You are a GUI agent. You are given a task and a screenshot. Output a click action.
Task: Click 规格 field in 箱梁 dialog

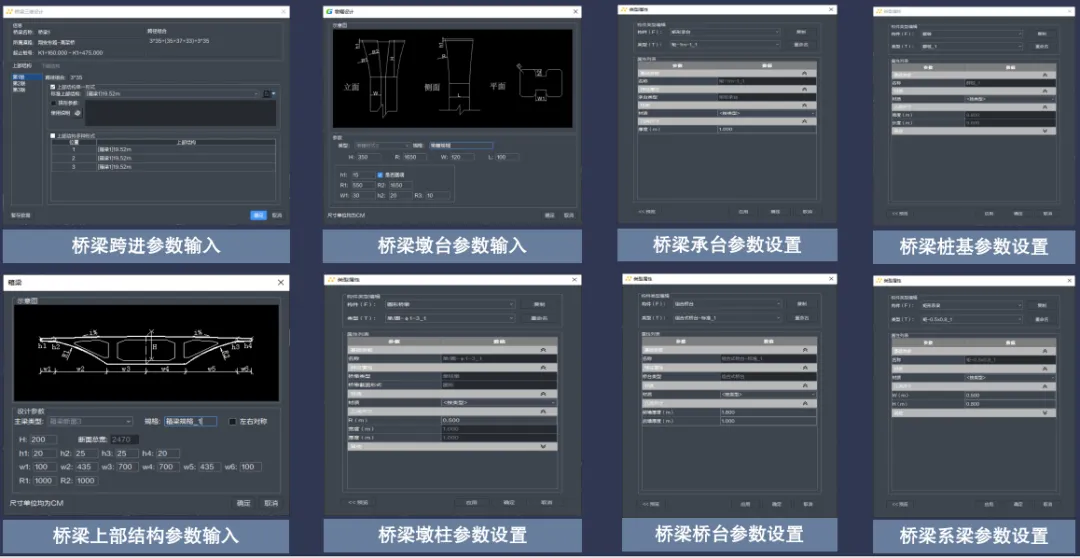click(190, 421)
